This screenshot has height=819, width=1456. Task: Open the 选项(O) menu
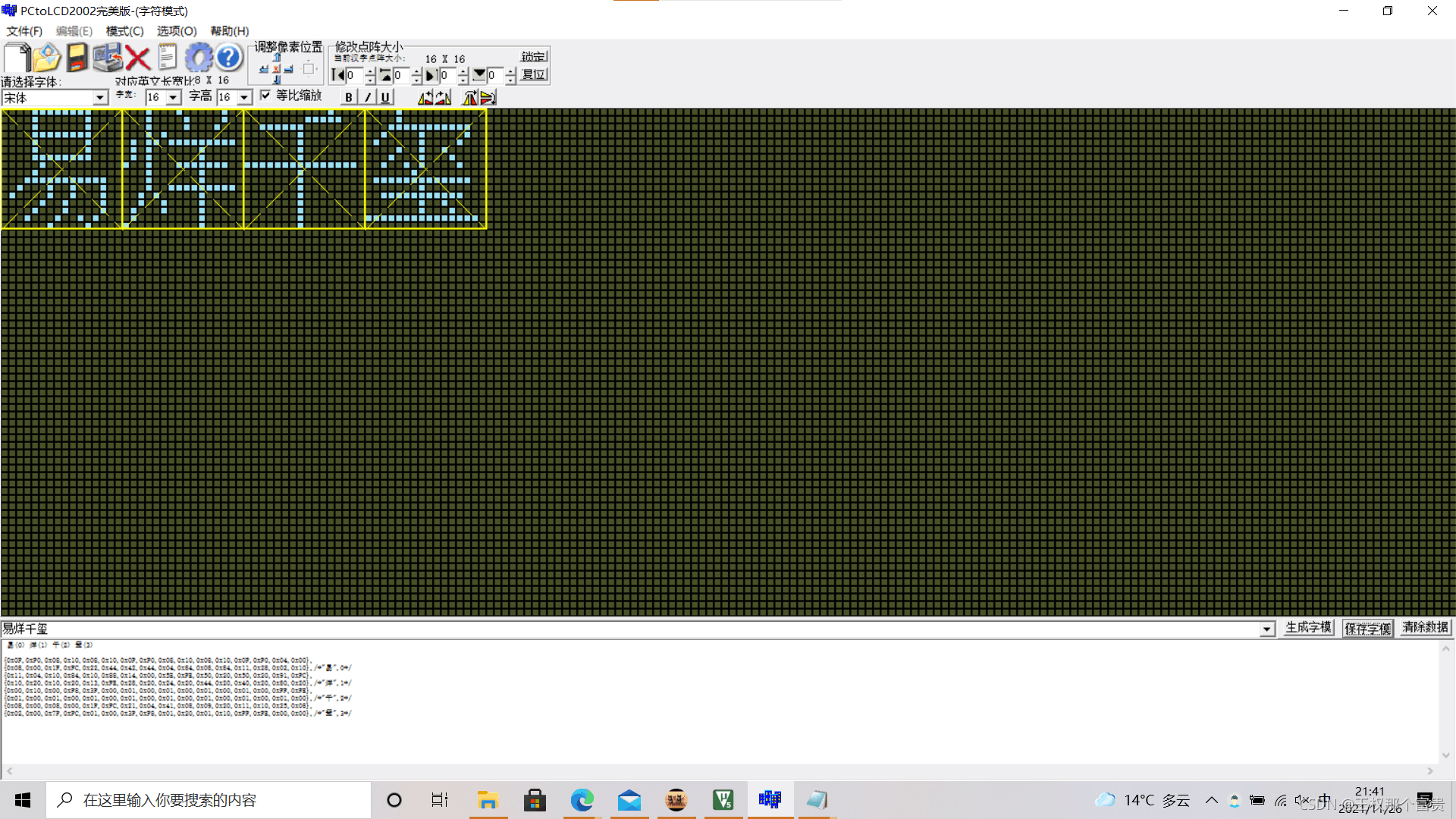click(177, 31)
